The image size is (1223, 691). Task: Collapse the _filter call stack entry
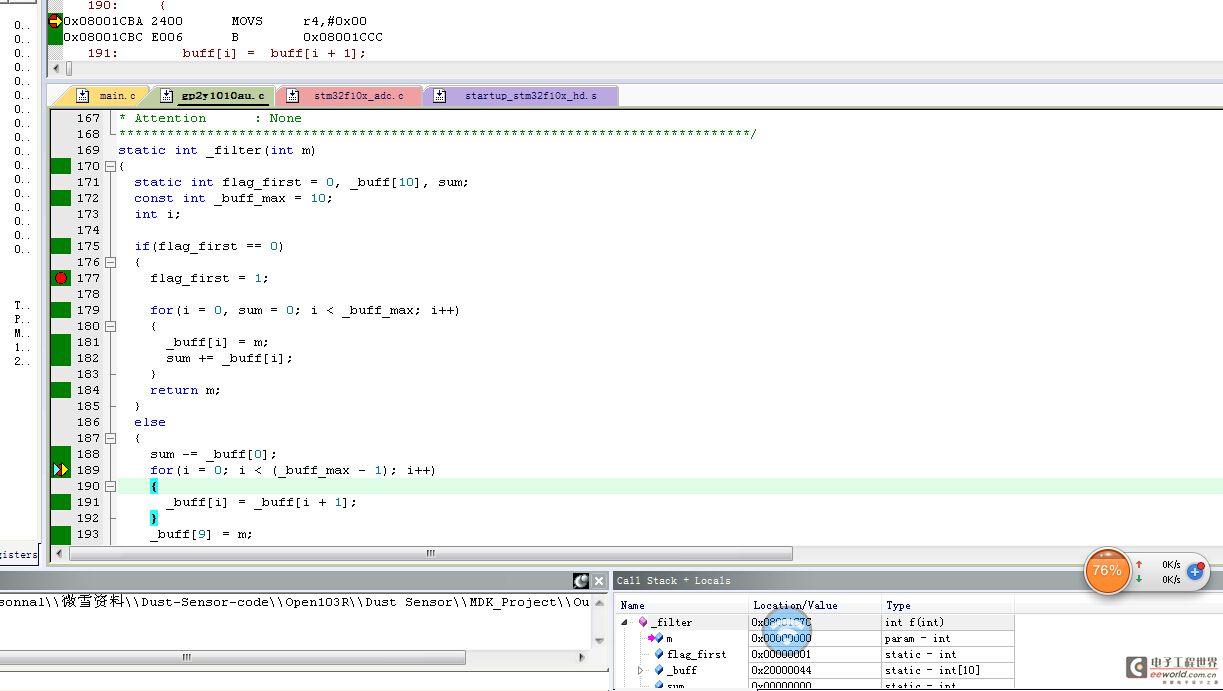(x=626, y=622)
